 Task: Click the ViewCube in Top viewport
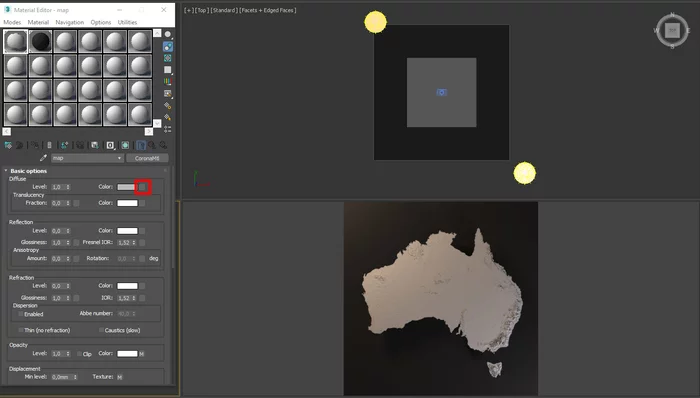tap(672, 30)
